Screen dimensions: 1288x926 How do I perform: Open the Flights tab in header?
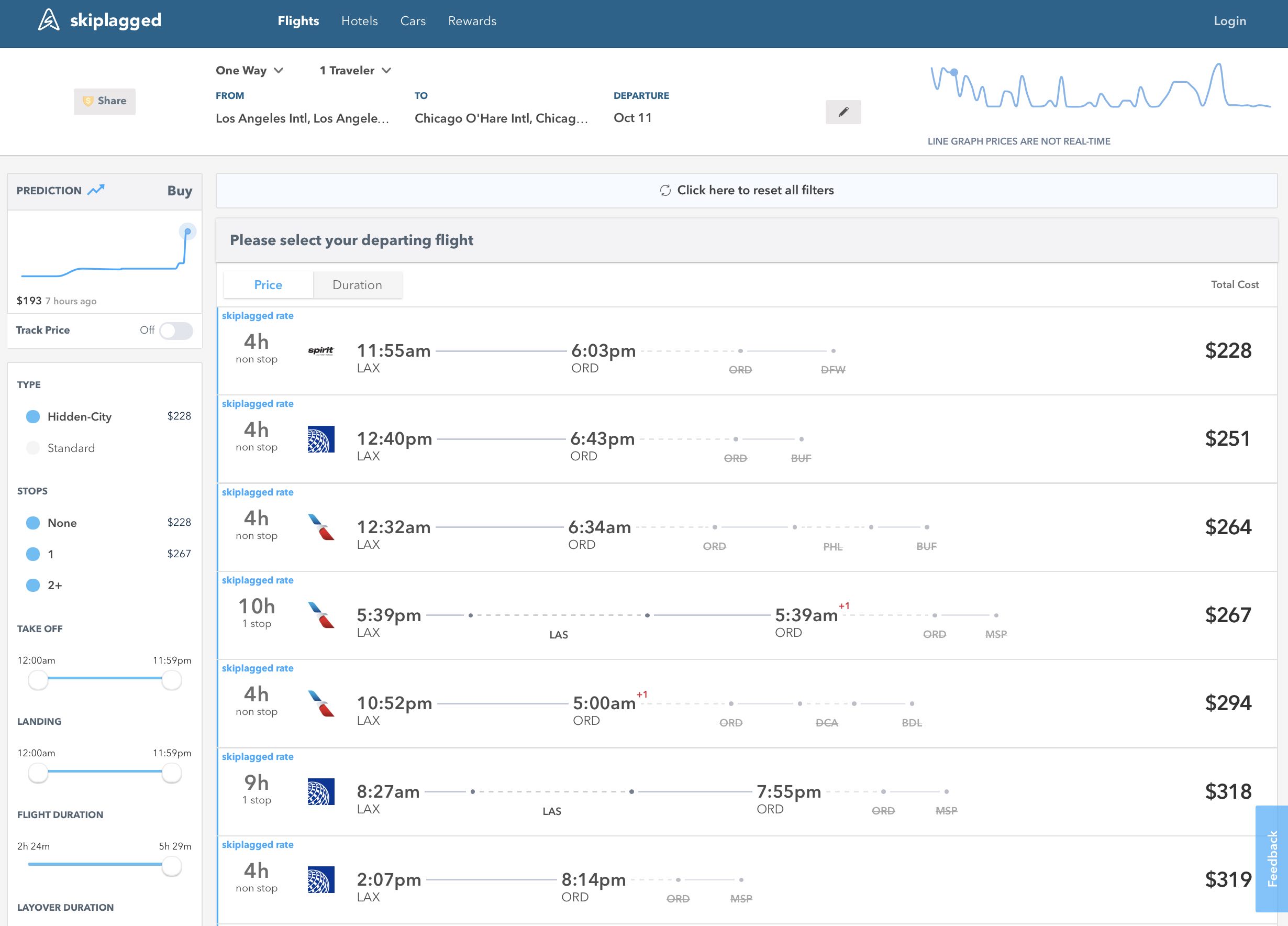coord(298,21)
